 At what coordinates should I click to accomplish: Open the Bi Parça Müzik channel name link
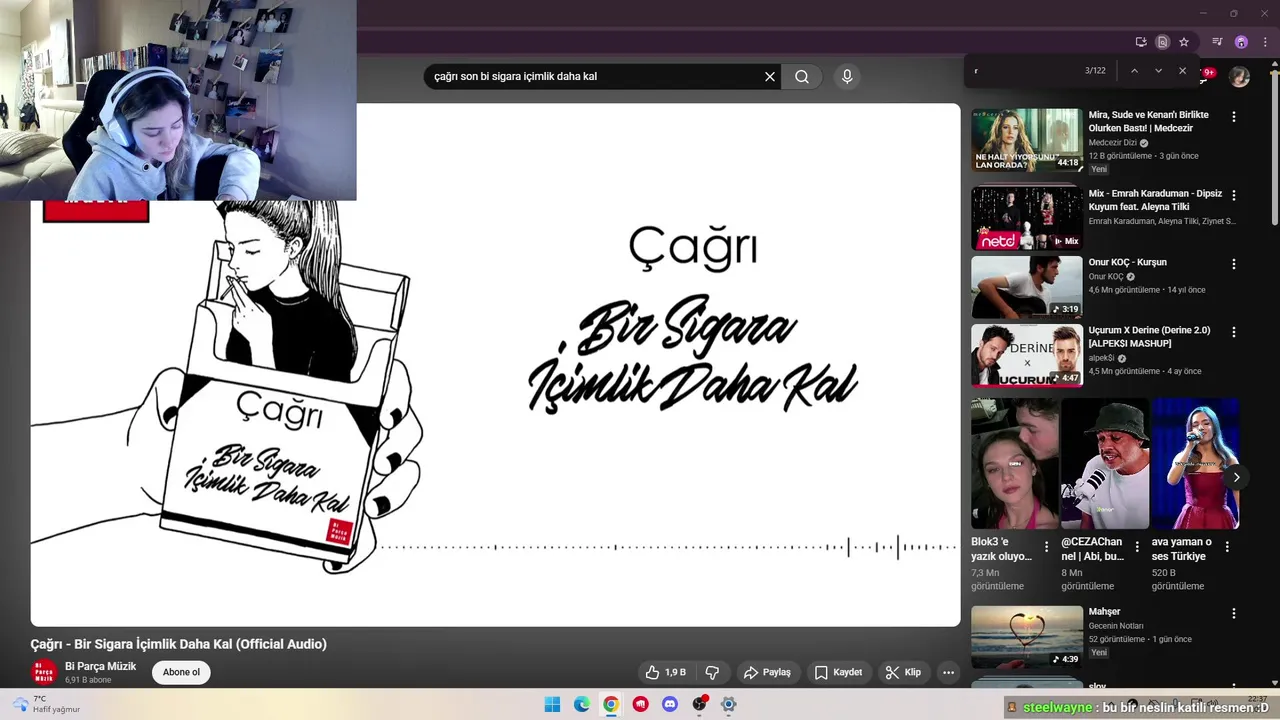[100, 666]
